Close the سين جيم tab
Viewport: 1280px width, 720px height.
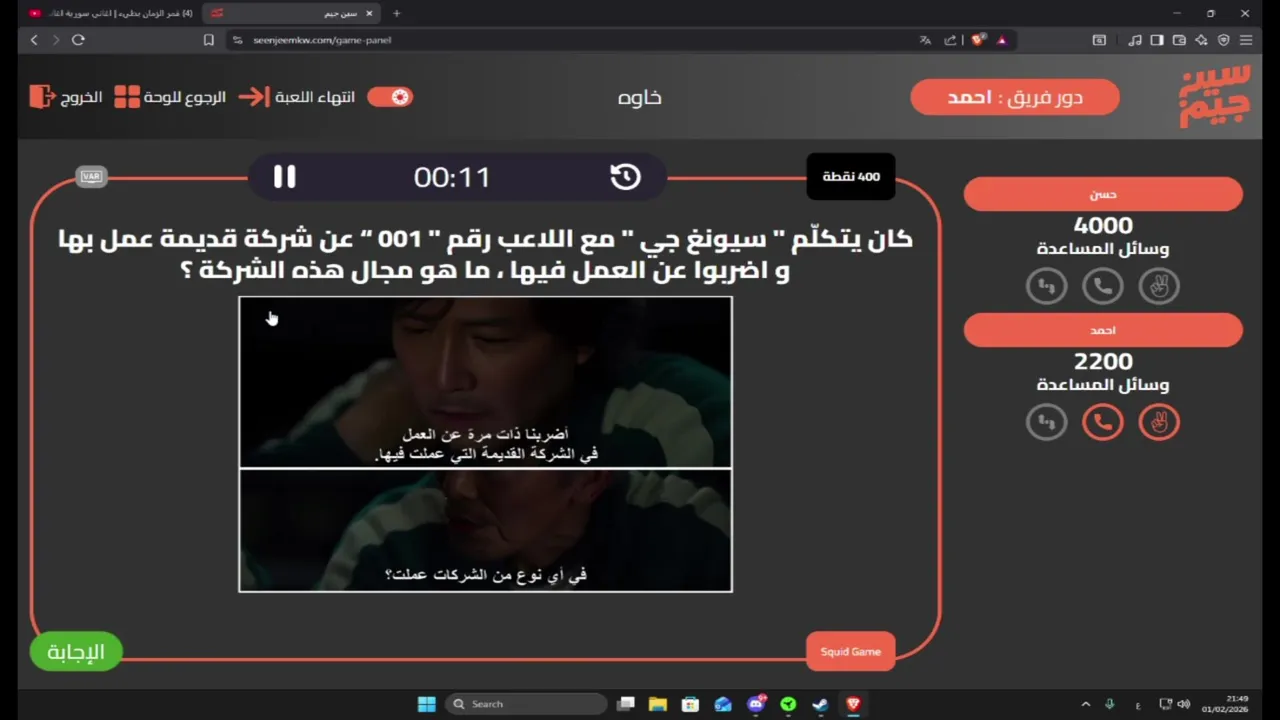[x=369, y=13]
